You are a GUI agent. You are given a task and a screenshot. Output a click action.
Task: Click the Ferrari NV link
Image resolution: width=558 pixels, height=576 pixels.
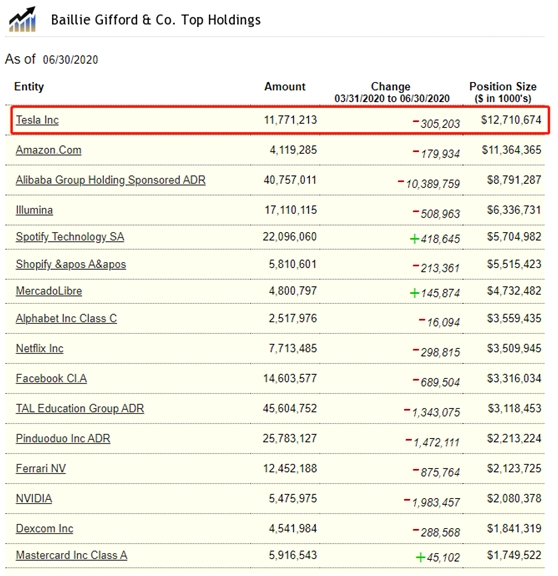point(41,469)
